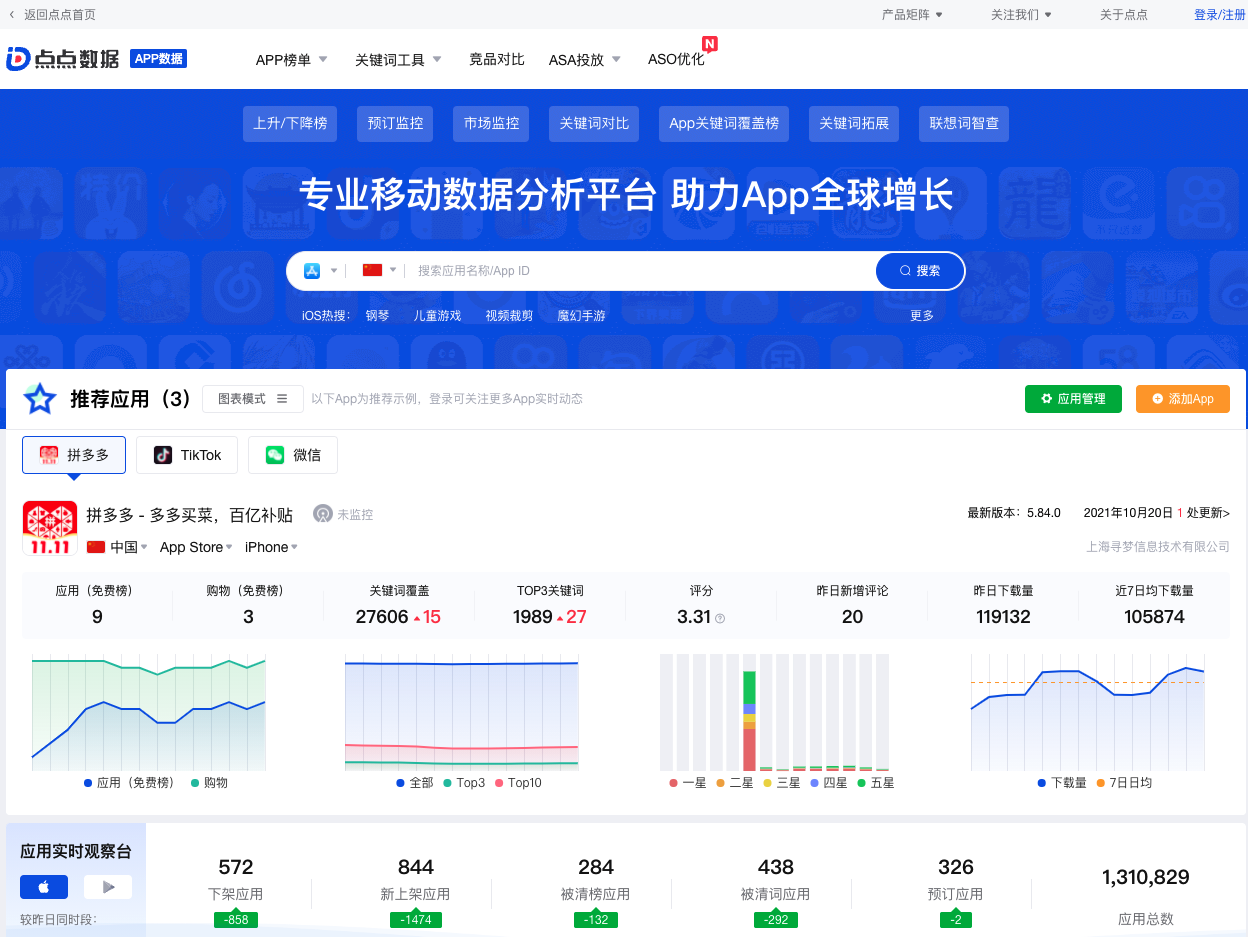
Task: Click the red N badge on ASO优化
Action: (710, 44)
